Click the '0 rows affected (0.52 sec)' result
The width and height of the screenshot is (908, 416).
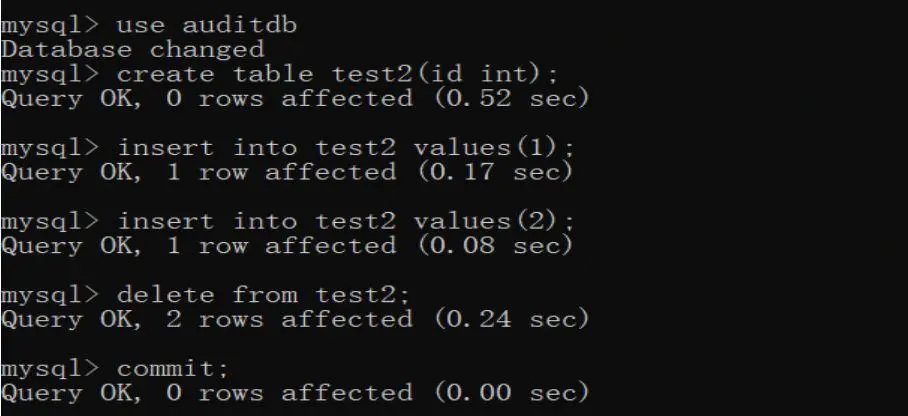coord(377,98)
